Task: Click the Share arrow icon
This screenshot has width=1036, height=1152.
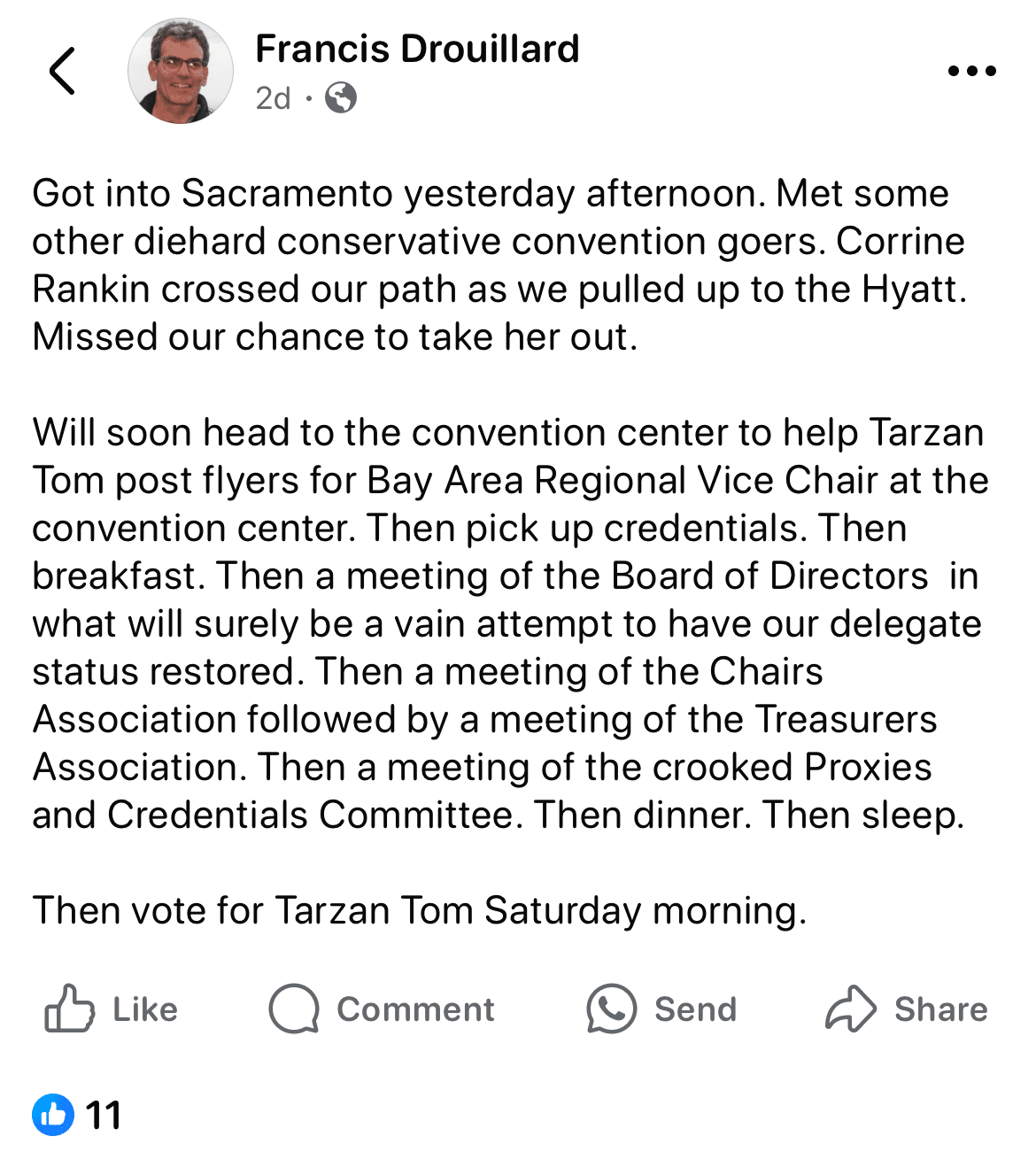Action: click(849, 1008)
